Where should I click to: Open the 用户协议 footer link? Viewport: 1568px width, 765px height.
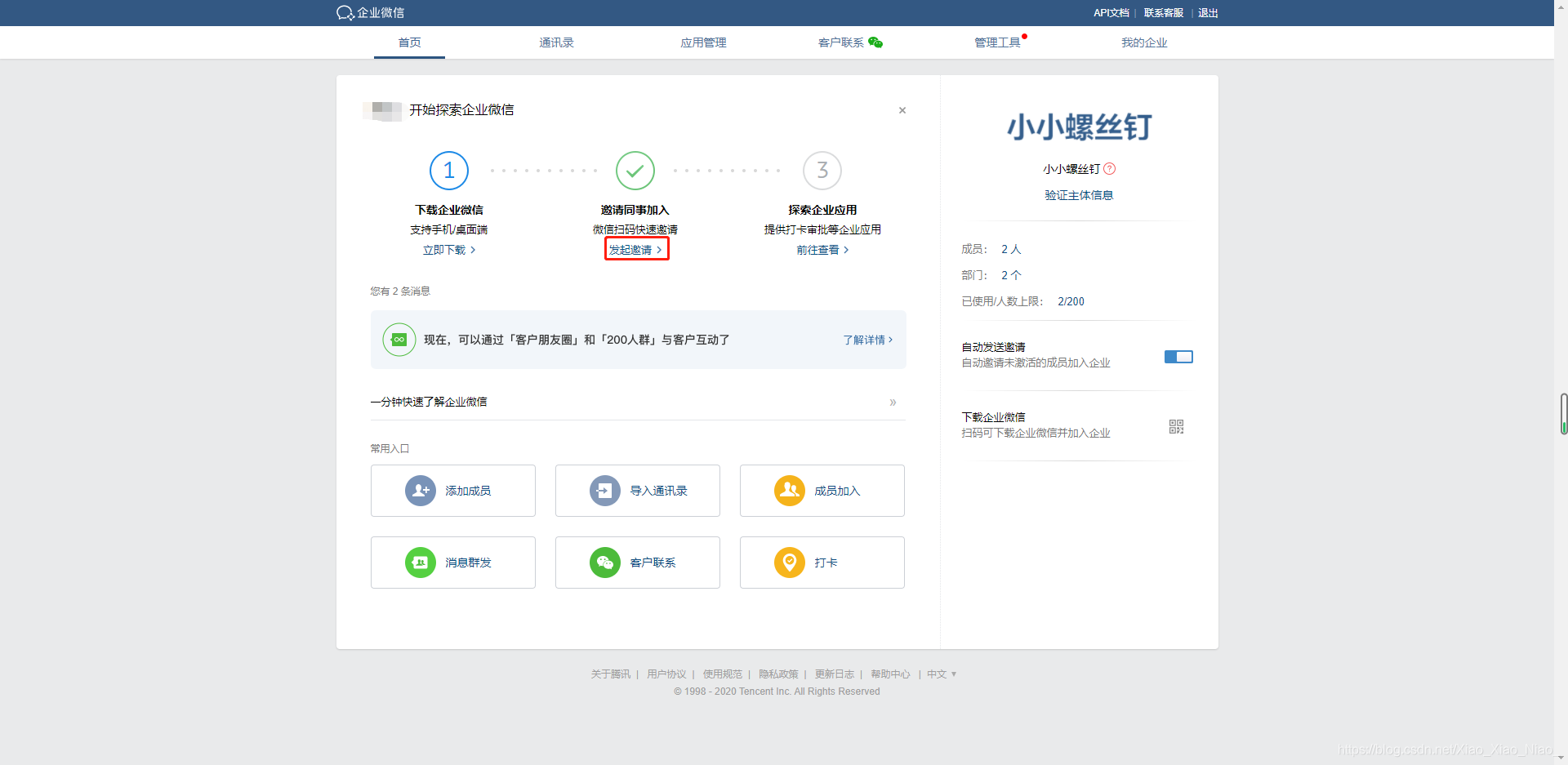(x=666, y=674)
